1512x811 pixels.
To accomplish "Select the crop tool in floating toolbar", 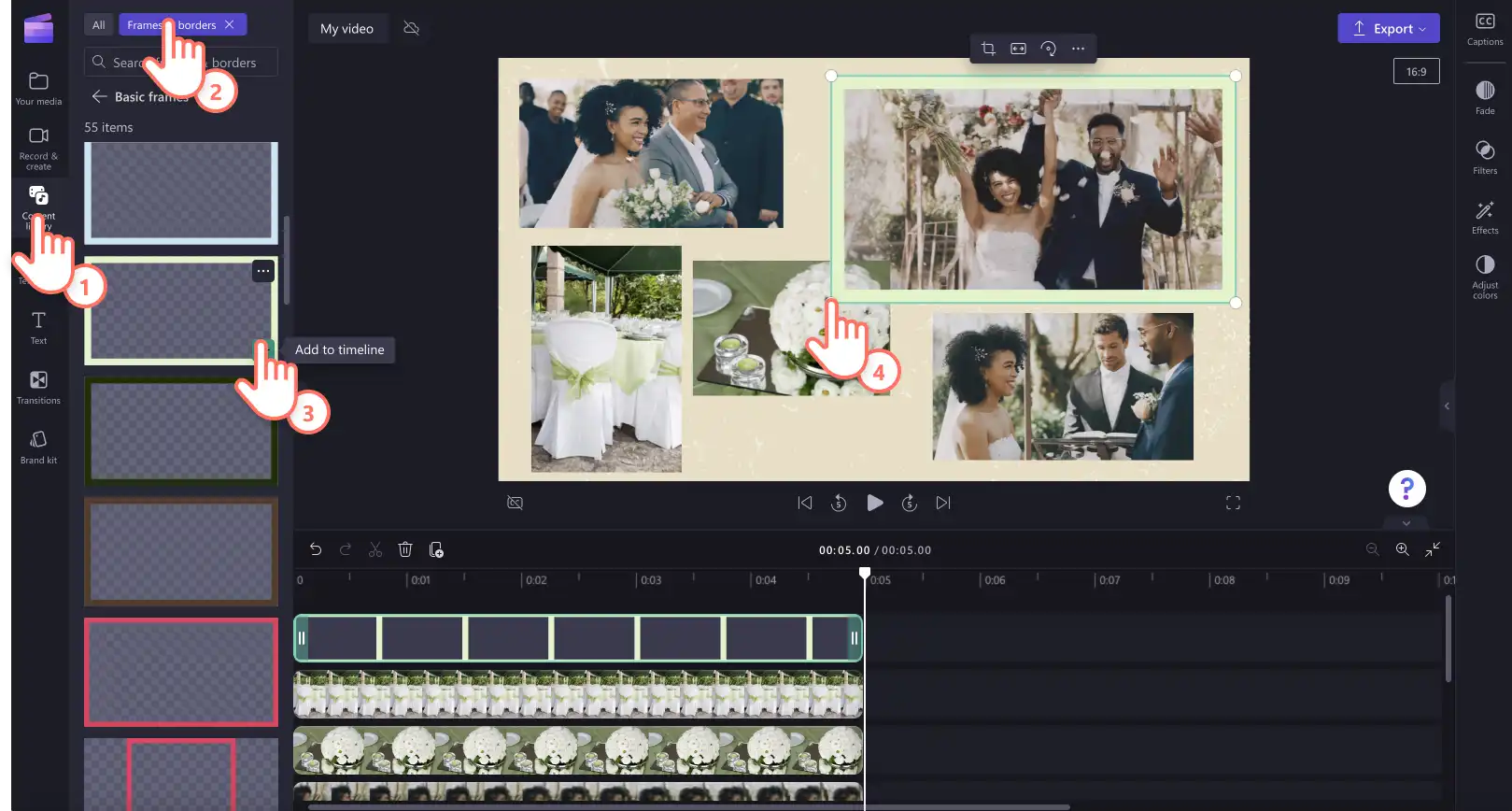I will coord(988,49).
